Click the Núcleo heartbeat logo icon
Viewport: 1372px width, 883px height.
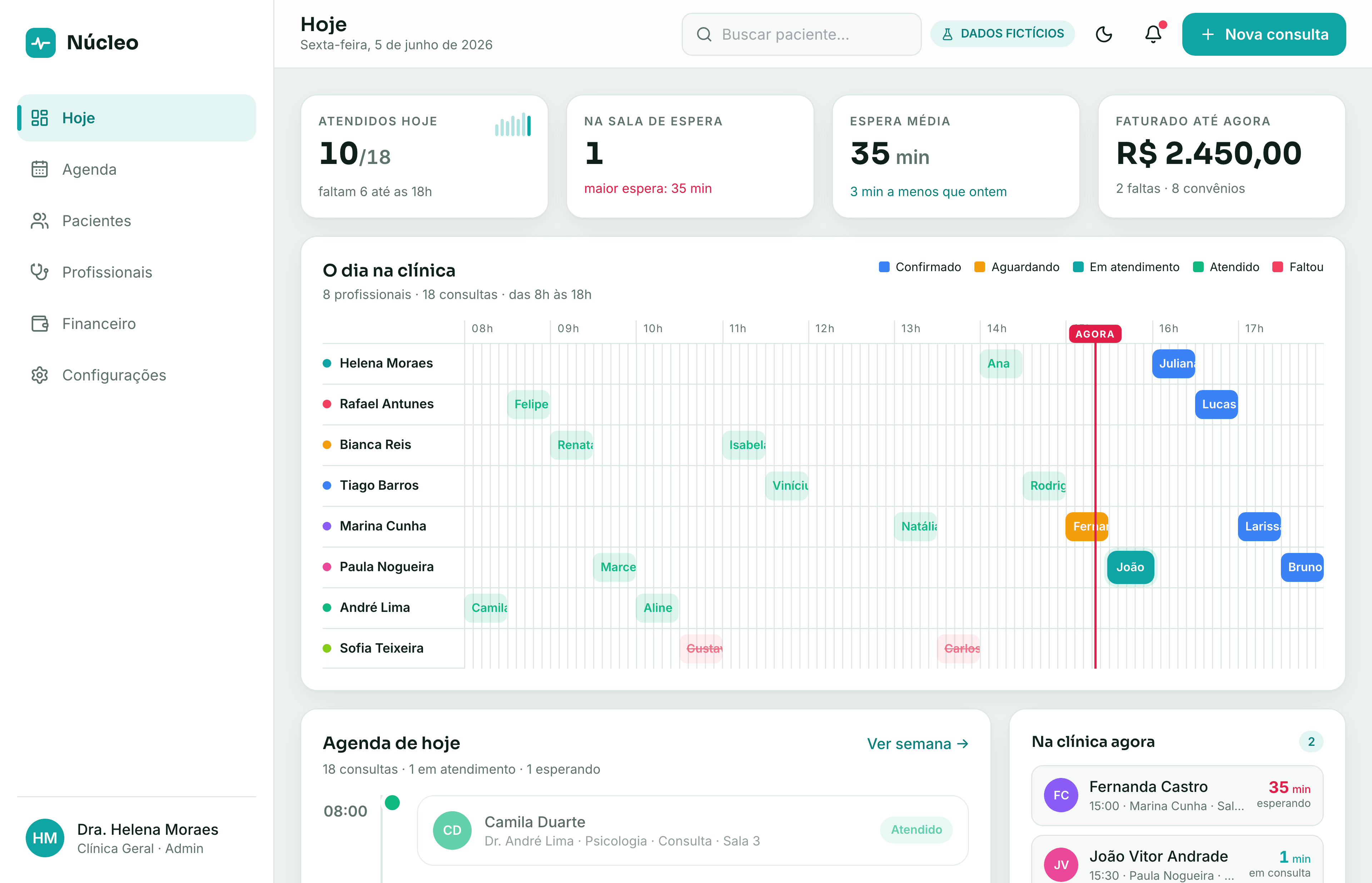click(41, 43)
